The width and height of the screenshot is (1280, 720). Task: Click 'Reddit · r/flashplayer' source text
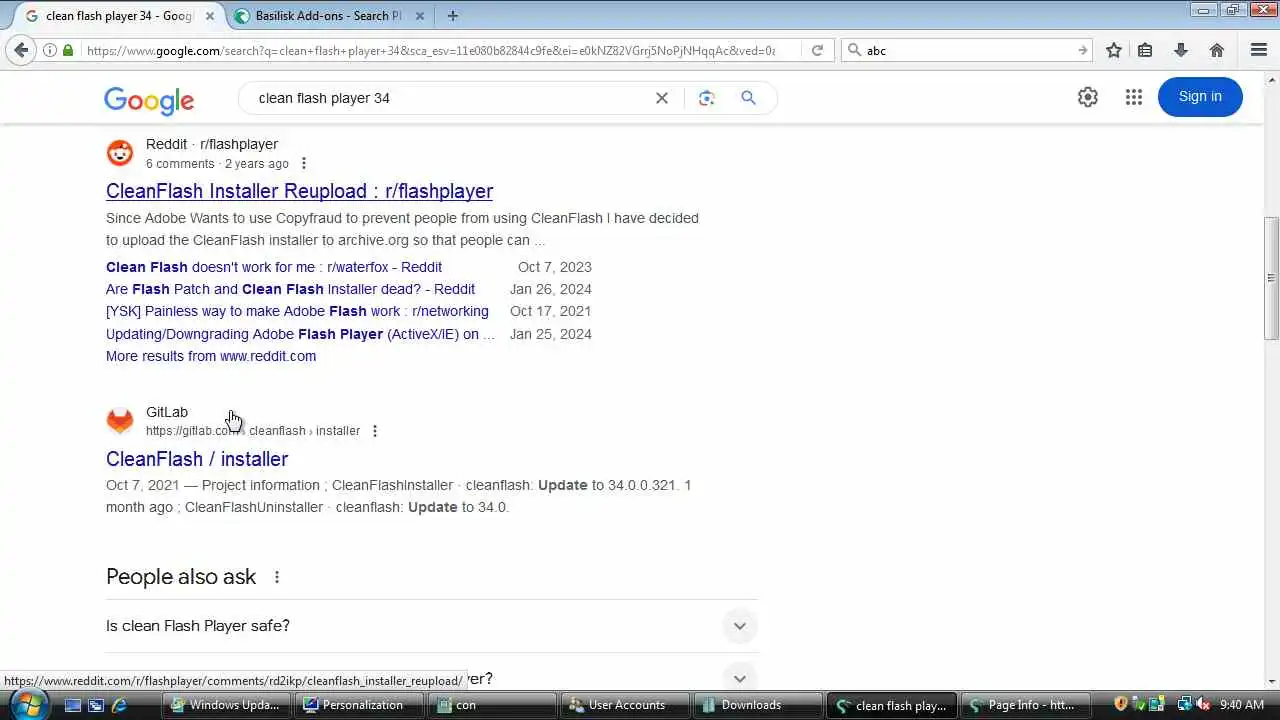pos(212,144)
